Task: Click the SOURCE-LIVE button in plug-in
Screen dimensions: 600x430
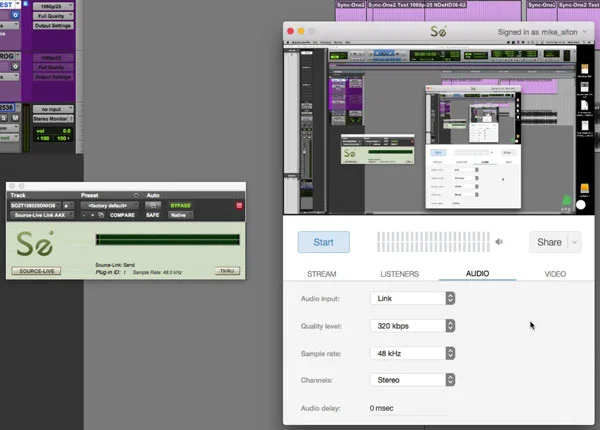Action: coord(36,271)
